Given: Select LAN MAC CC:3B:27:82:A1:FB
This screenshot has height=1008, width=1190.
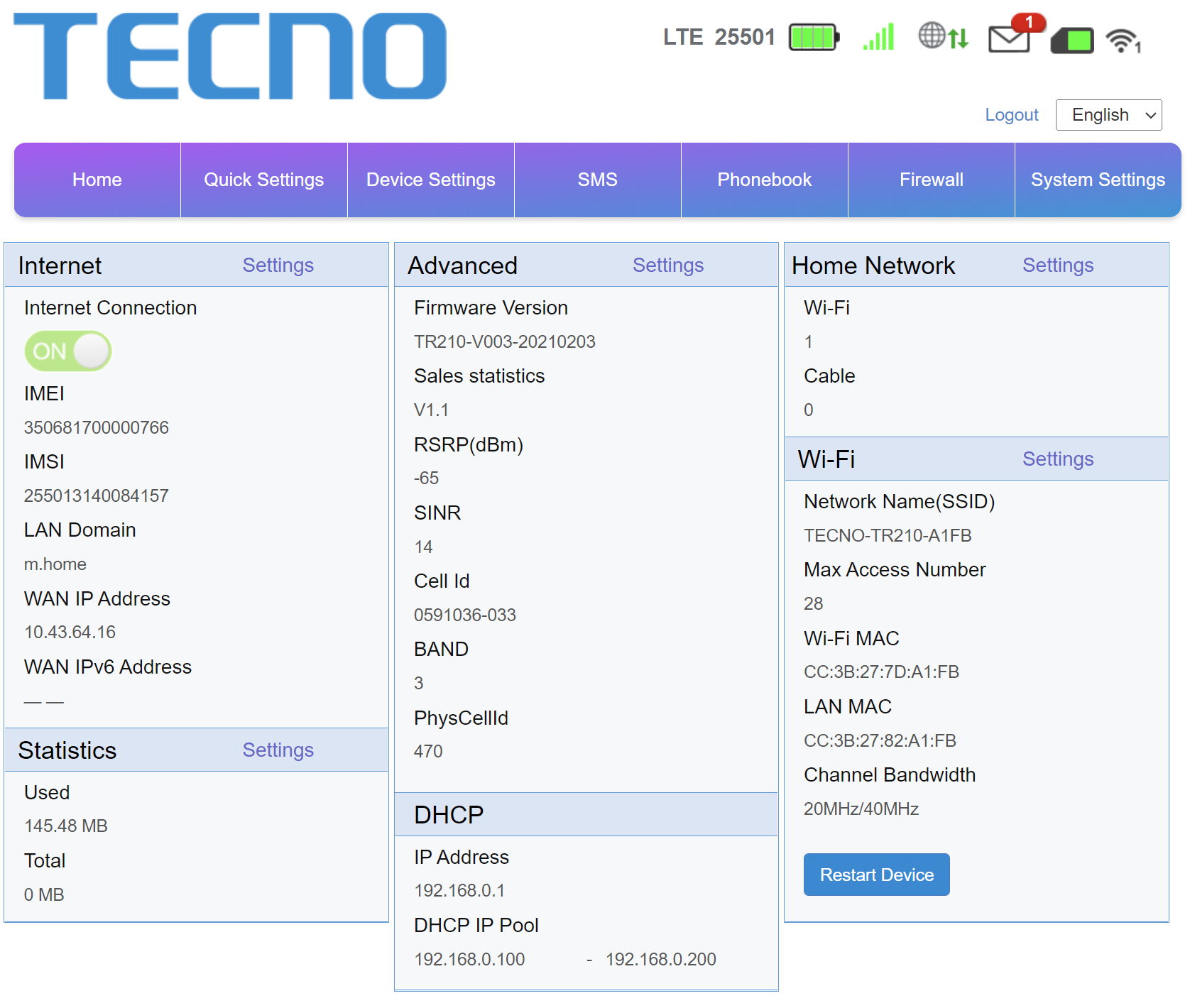Looking at the screenshot, I should (x=880, y=741).
